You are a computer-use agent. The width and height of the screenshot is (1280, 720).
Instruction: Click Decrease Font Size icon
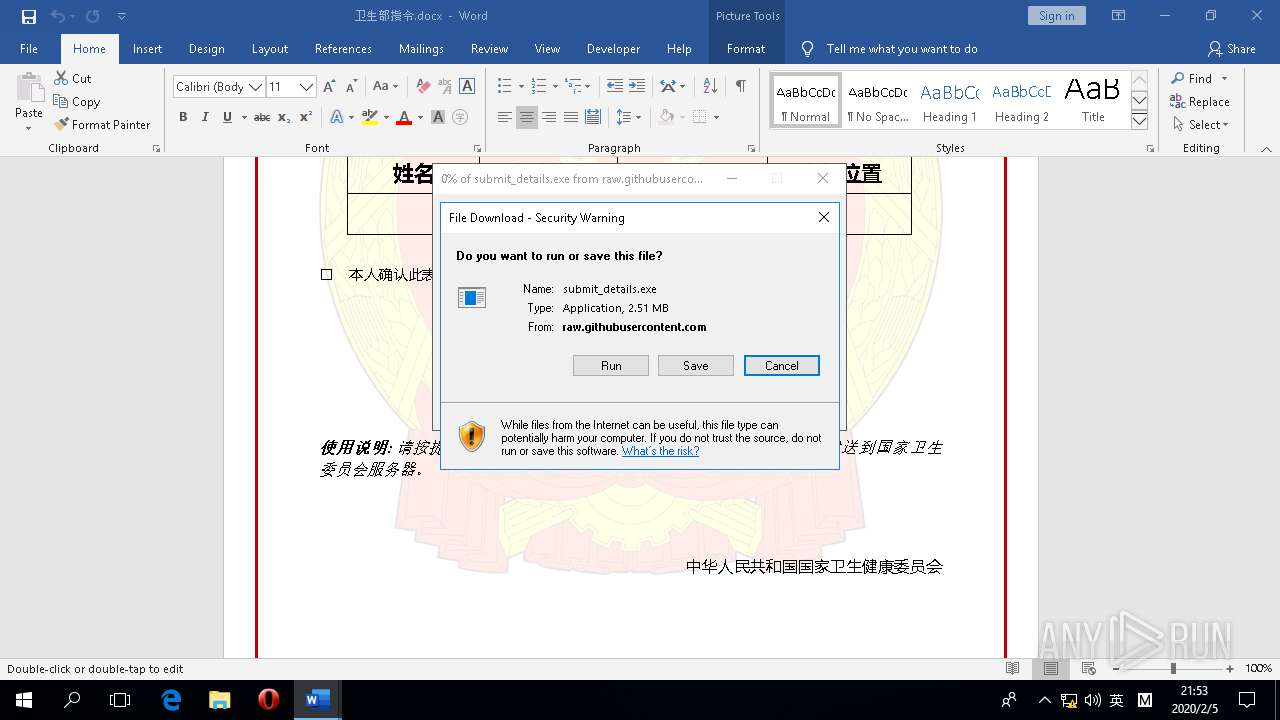pyautogui.click(x=351, y=87)
